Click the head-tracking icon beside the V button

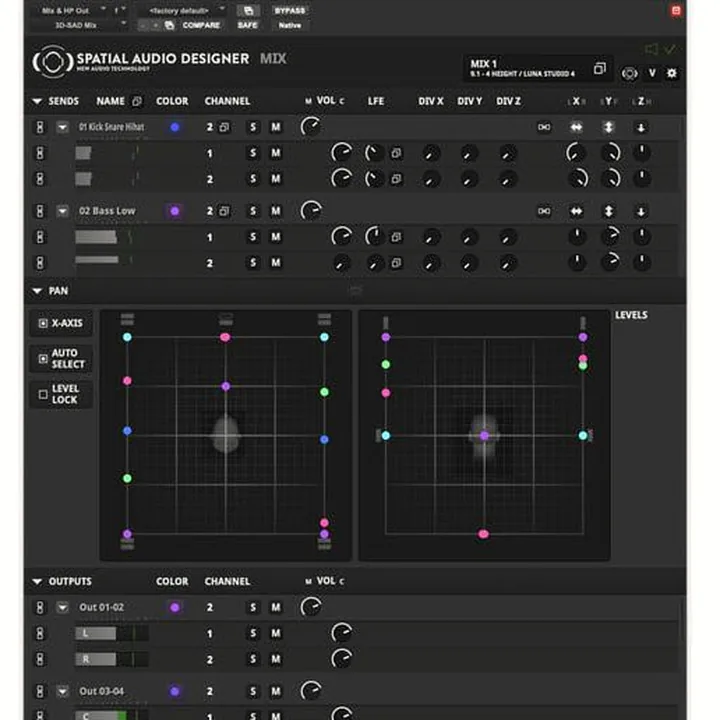tap(630, 73)
